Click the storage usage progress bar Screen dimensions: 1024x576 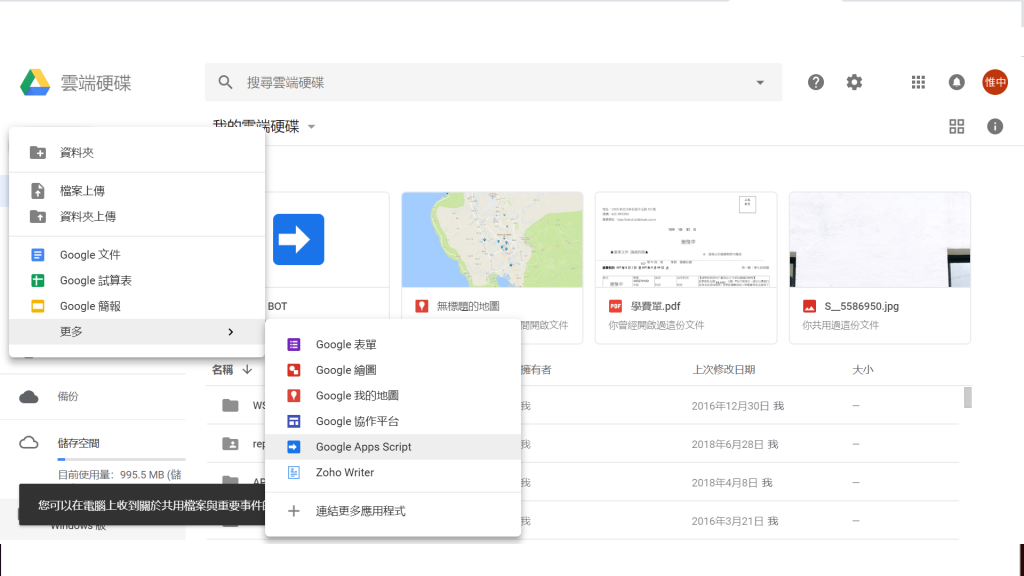(121, 460)
